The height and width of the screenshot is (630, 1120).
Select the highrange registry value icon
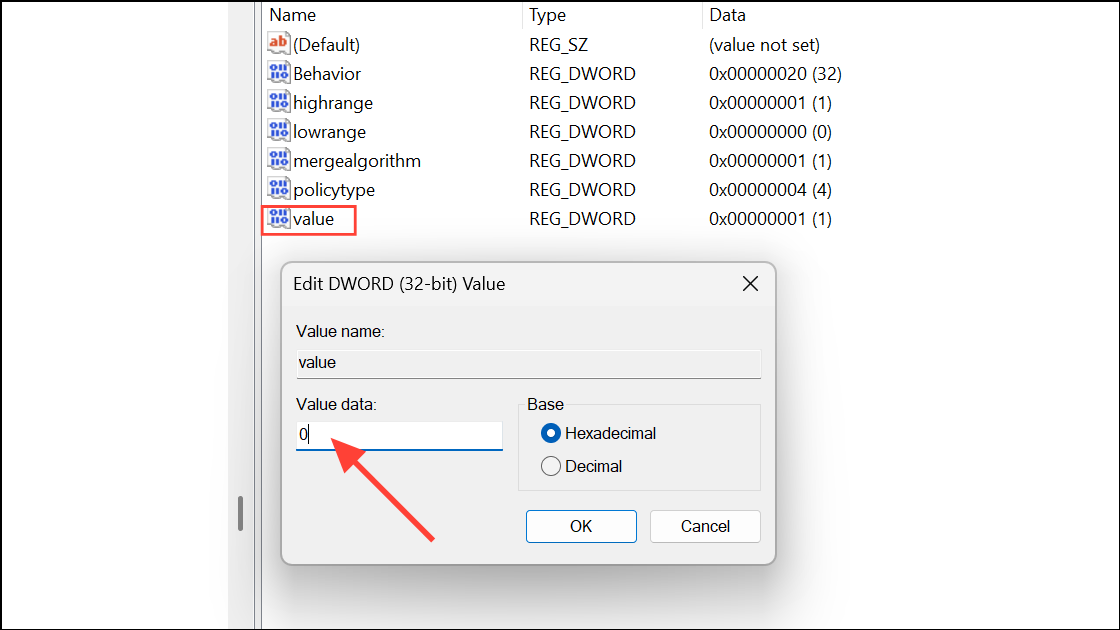pyautogui.click(x=278, y=101)
